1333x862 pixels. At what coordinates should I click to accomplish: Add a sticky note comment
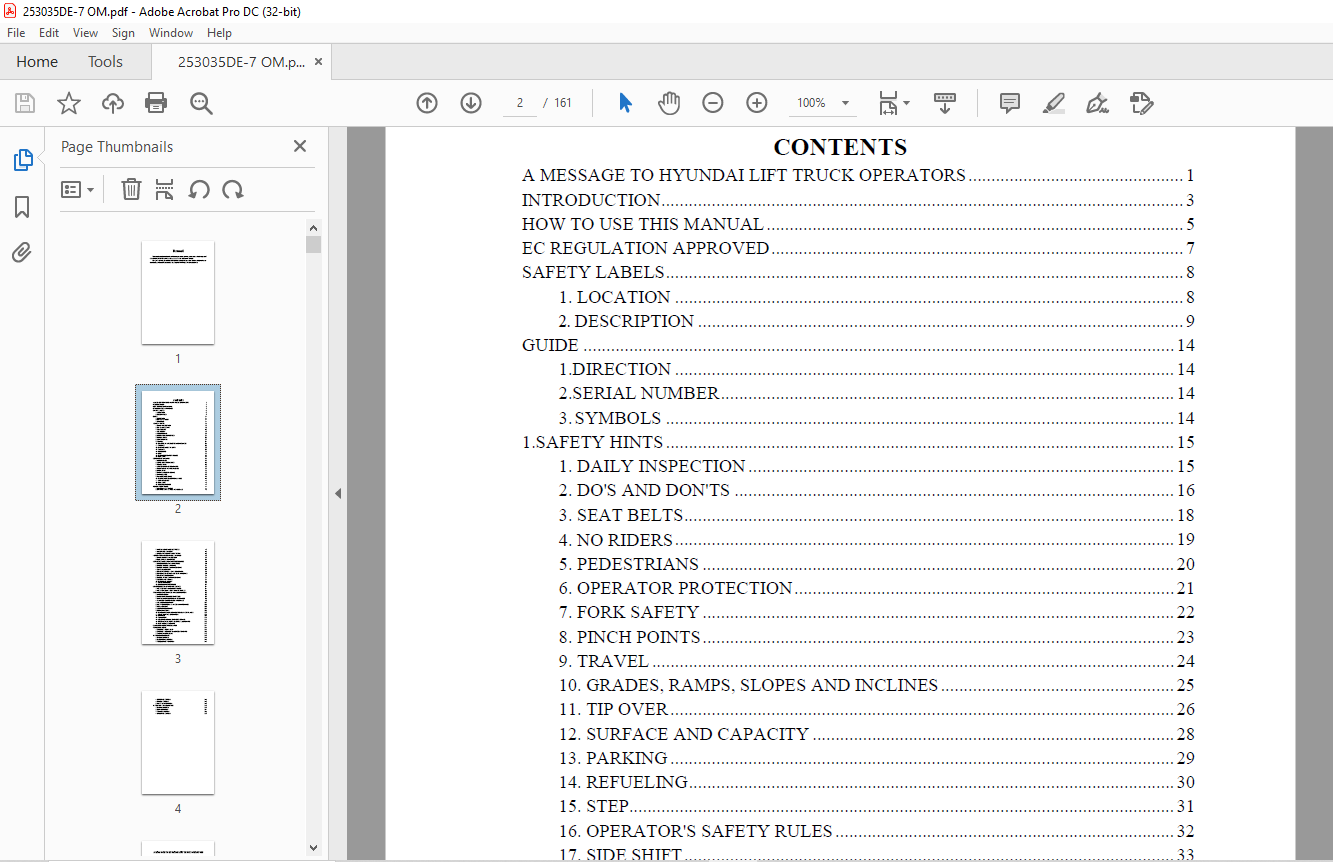pyautogui.click(x=1010, y=103)
